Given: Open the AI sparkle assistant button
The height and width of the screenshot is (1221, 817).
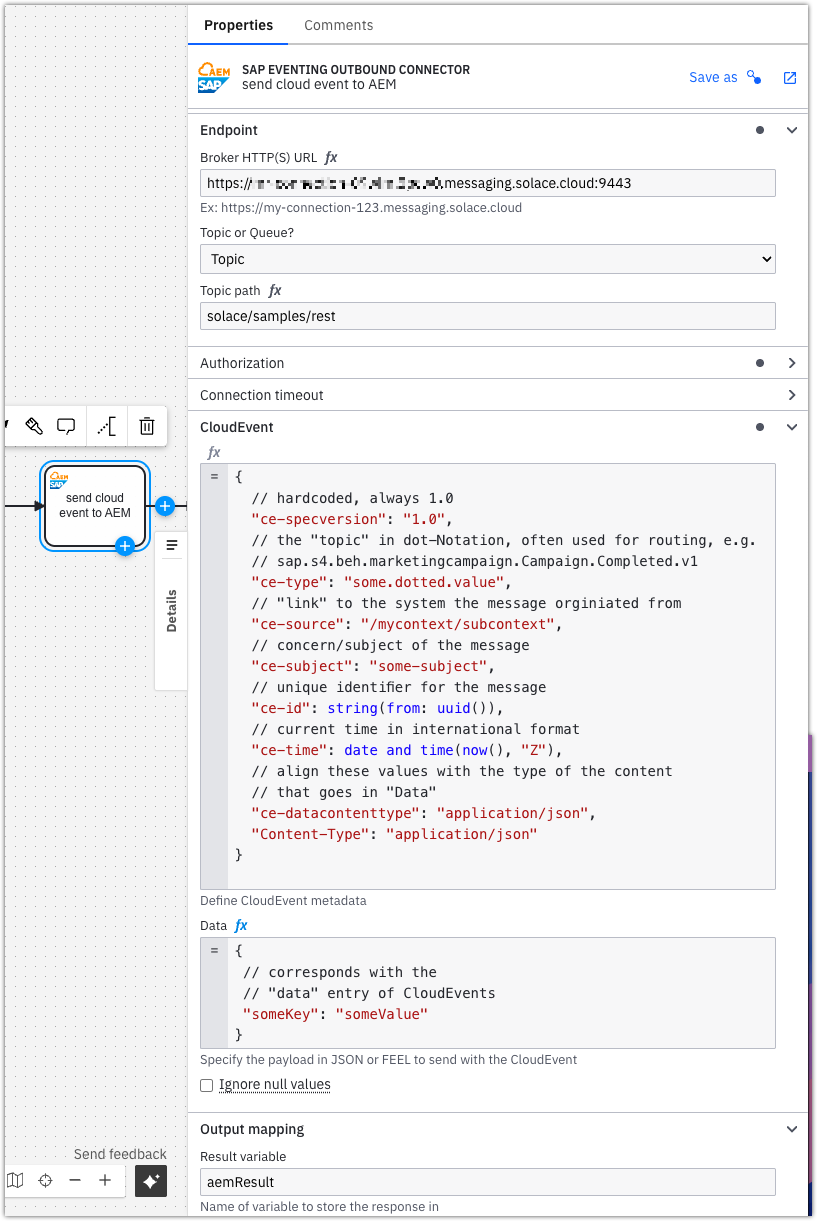Looking at the screenshot, I should click(x=151, y=1181).
